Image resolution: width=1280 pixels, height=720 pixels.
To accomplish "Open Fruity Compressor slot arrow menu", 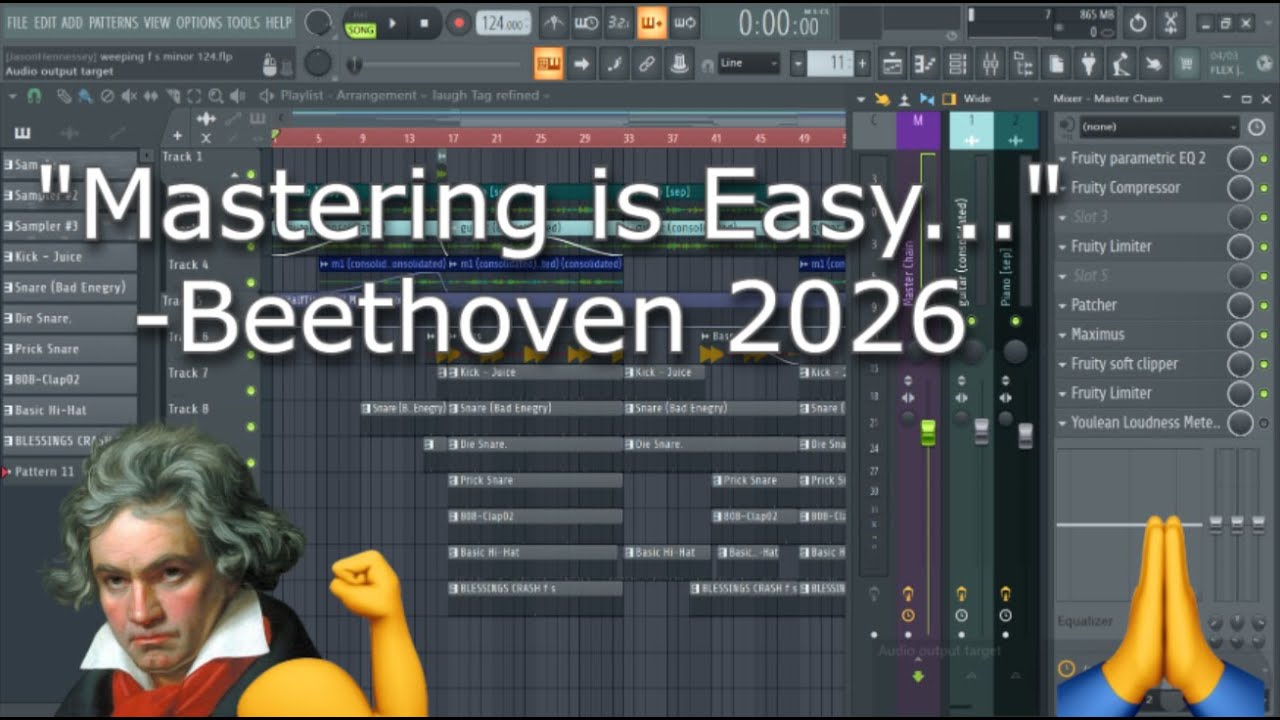I will pos(1062,188).
